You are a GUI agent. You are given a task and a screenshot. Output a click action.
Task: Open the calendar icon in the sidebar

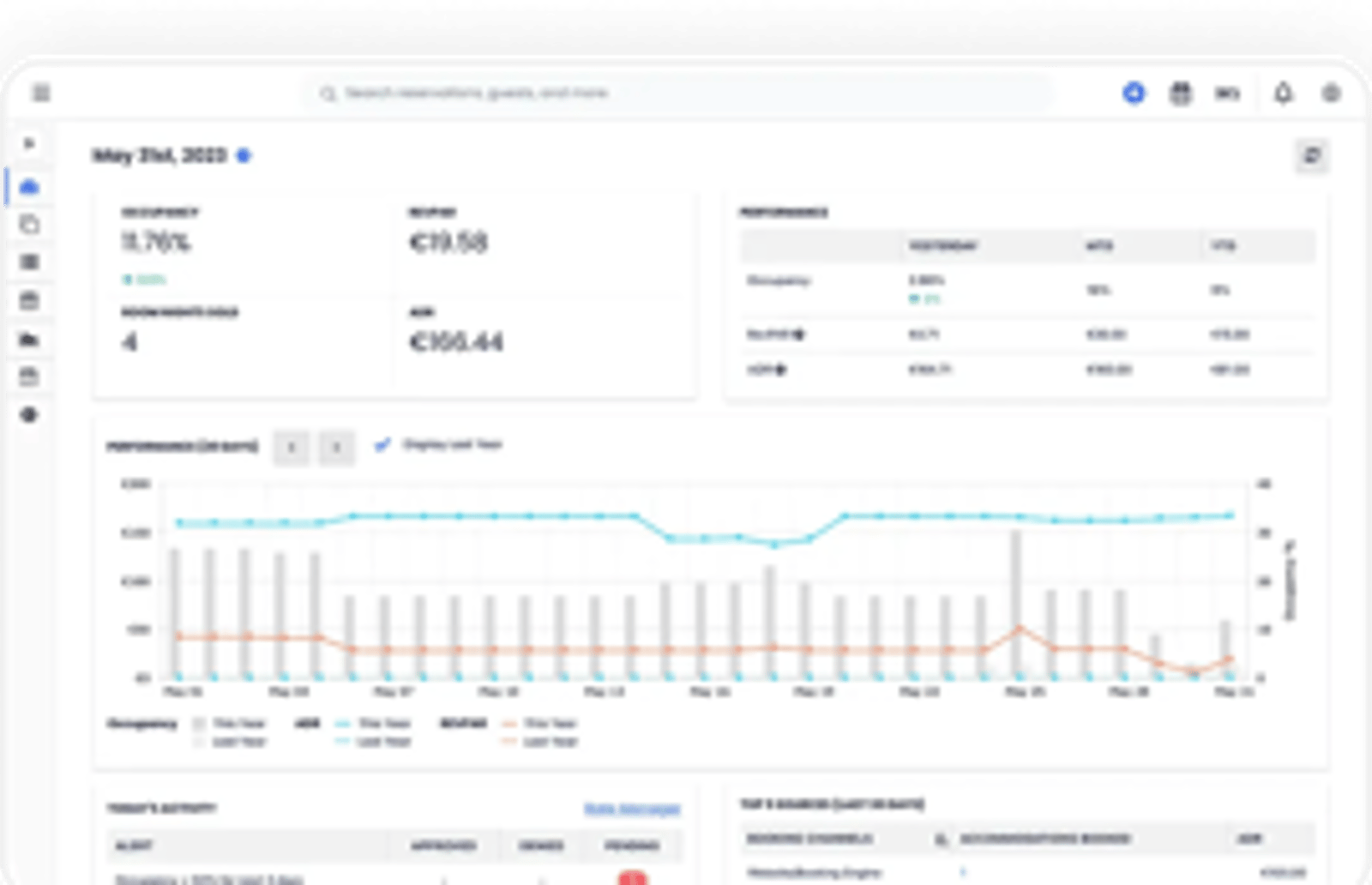29,300
